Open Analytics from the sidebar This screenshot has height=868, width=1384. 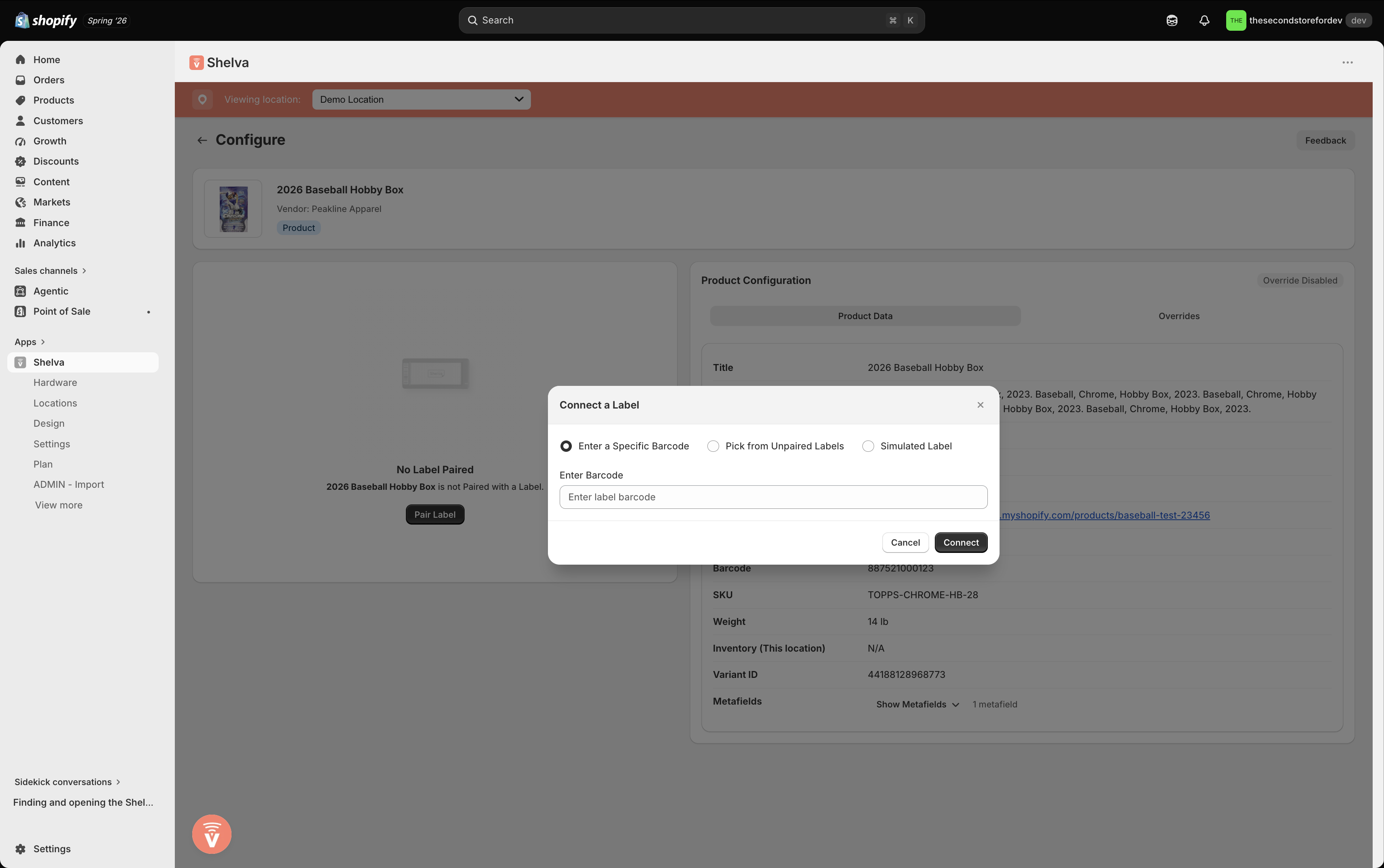point(55,243)
